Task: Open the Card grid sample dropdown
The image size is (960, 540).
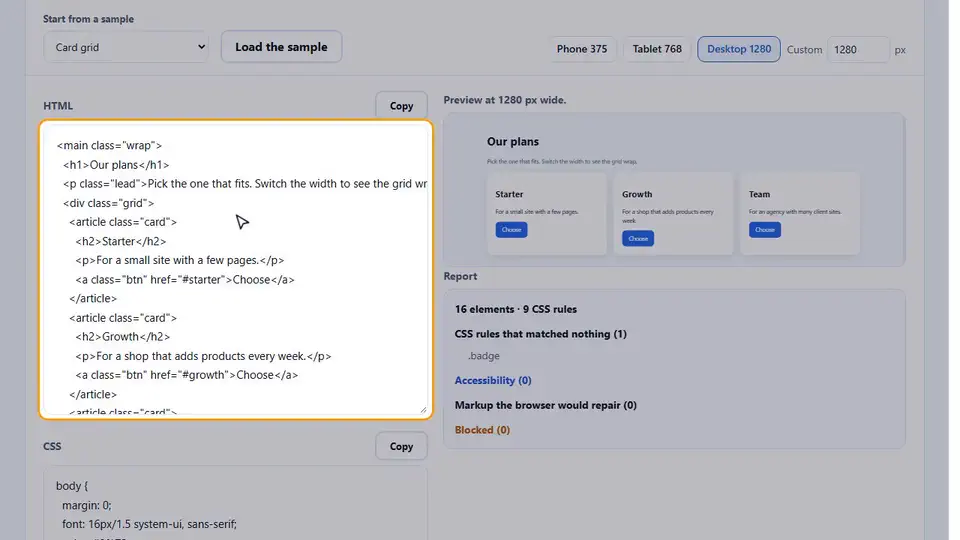Action: point(126,47)
